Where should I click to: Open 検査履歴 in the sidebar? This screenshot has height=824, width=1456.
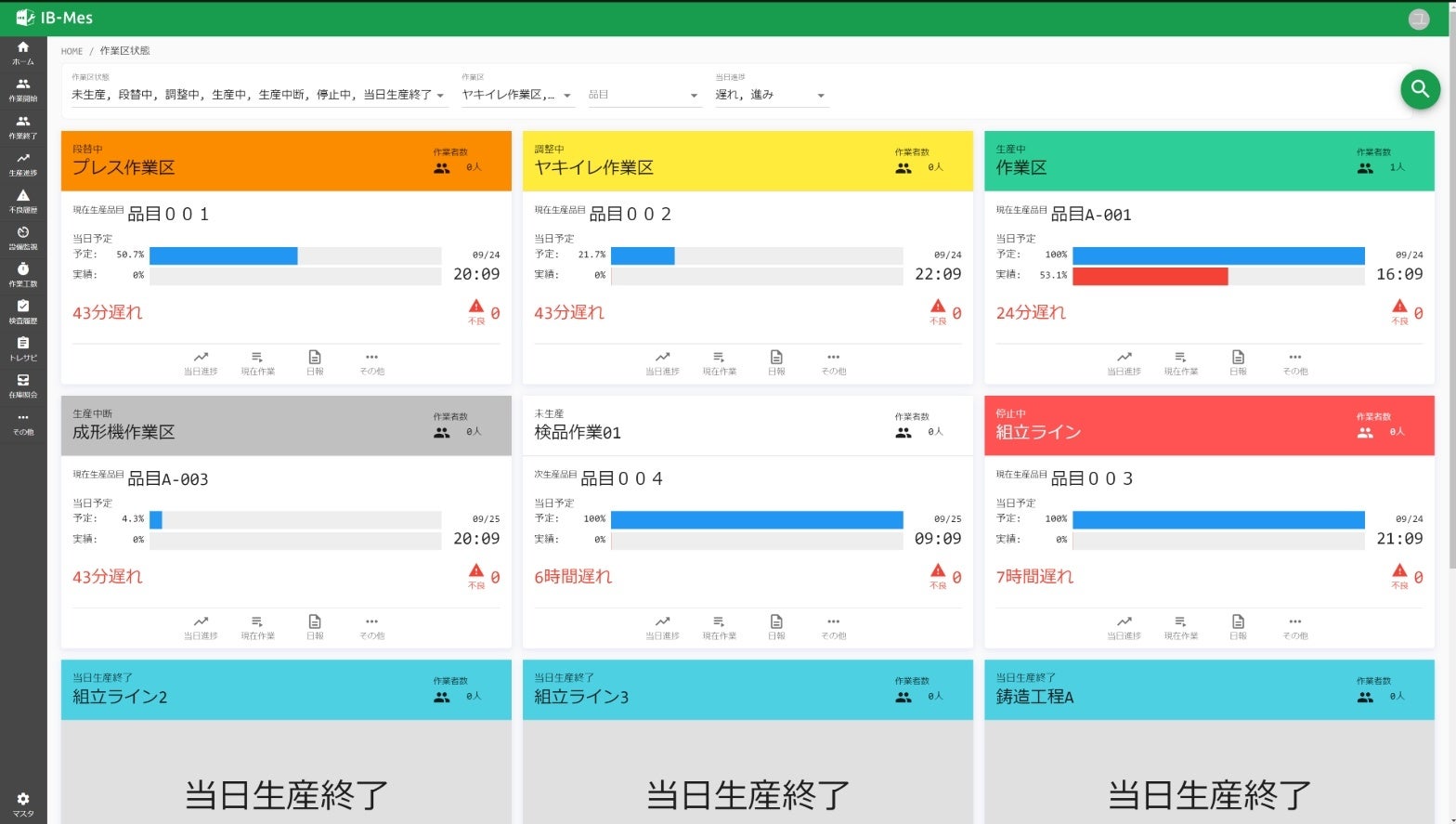[x=23, y=311]
